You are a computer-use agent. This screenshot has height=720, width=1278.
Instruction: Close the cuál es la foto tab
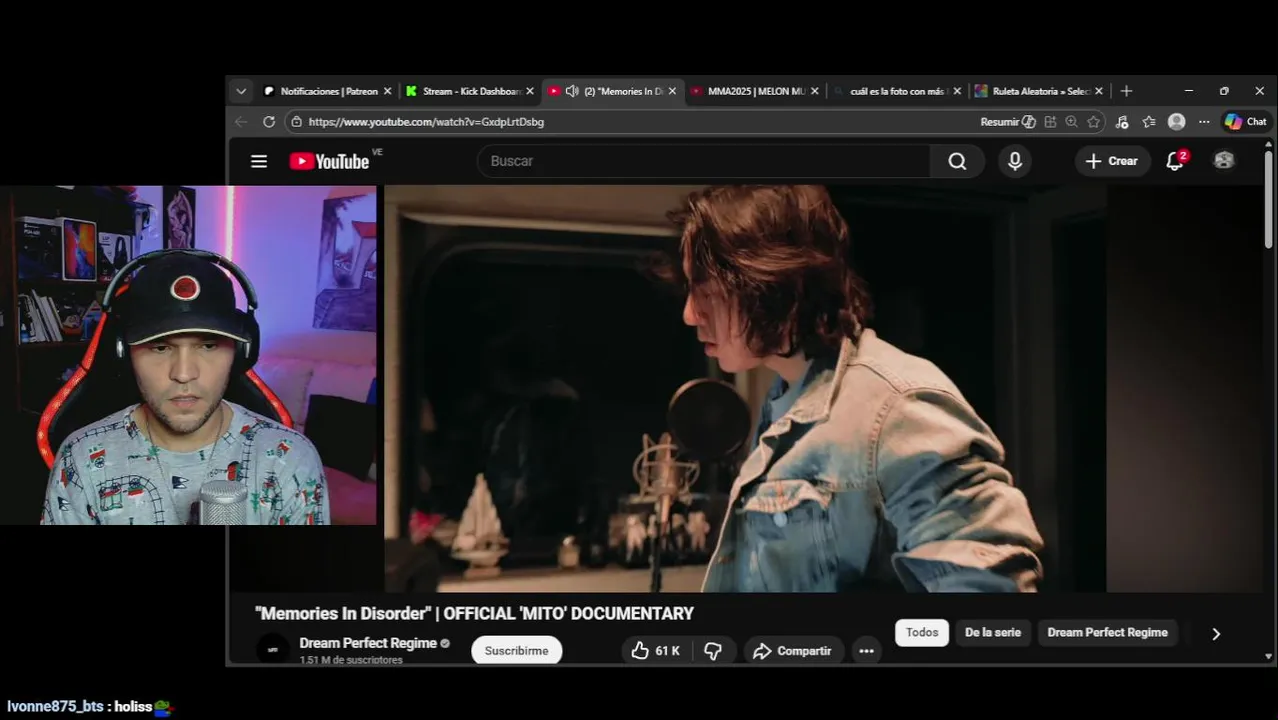[957, 91]
